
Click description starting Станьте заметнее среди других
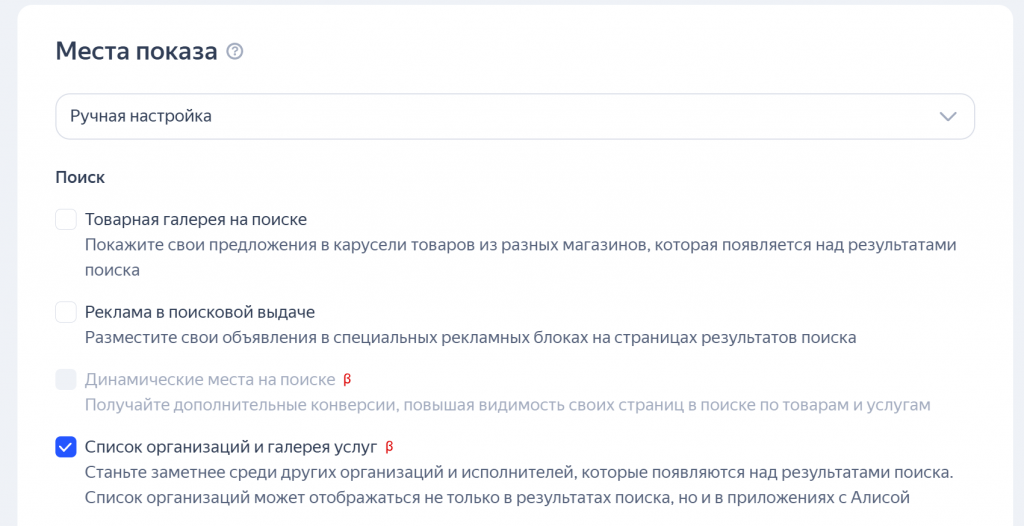pos(520,485)
